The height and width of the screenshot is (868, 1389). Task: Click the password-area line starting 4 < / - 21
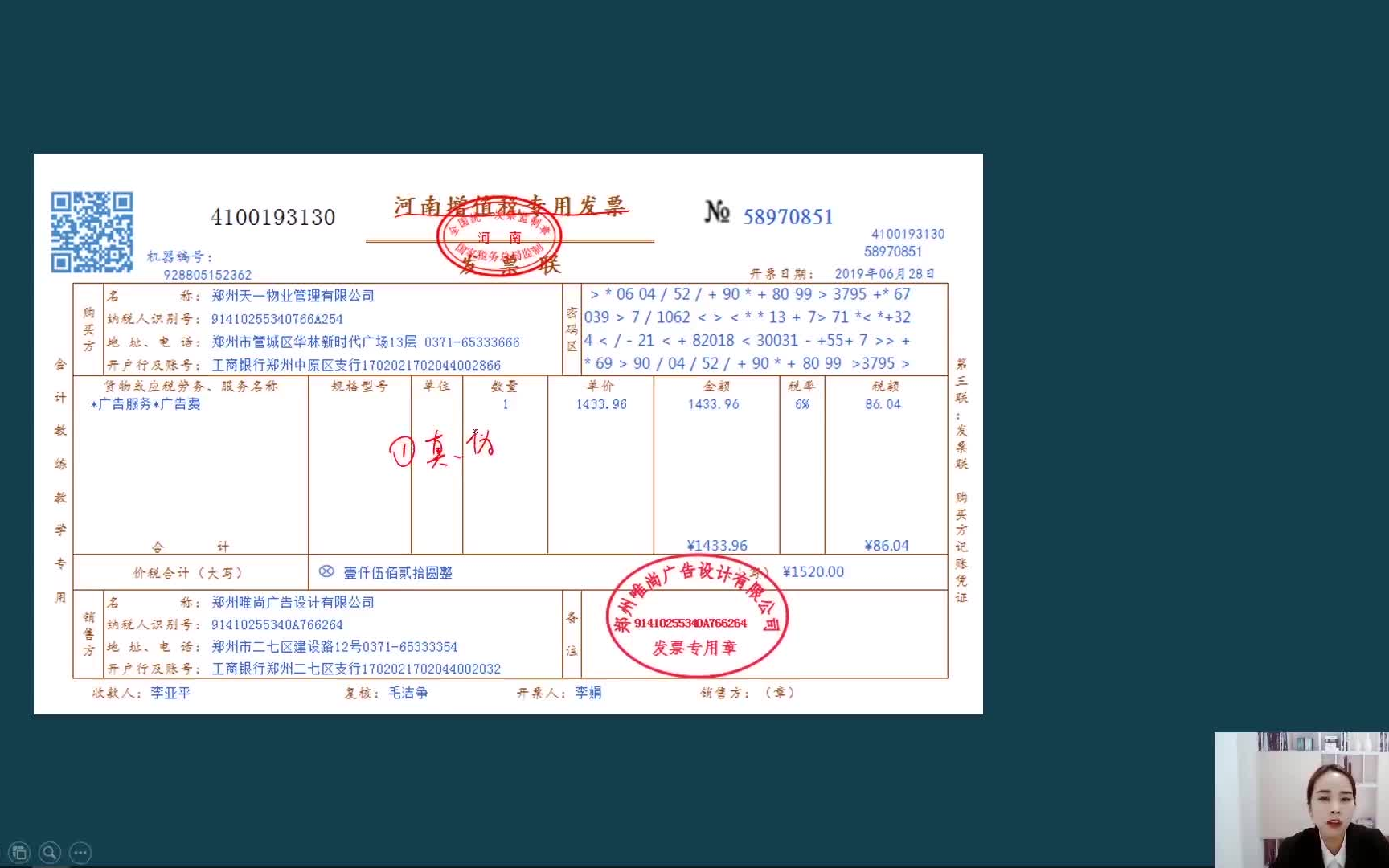click(748, 341)
